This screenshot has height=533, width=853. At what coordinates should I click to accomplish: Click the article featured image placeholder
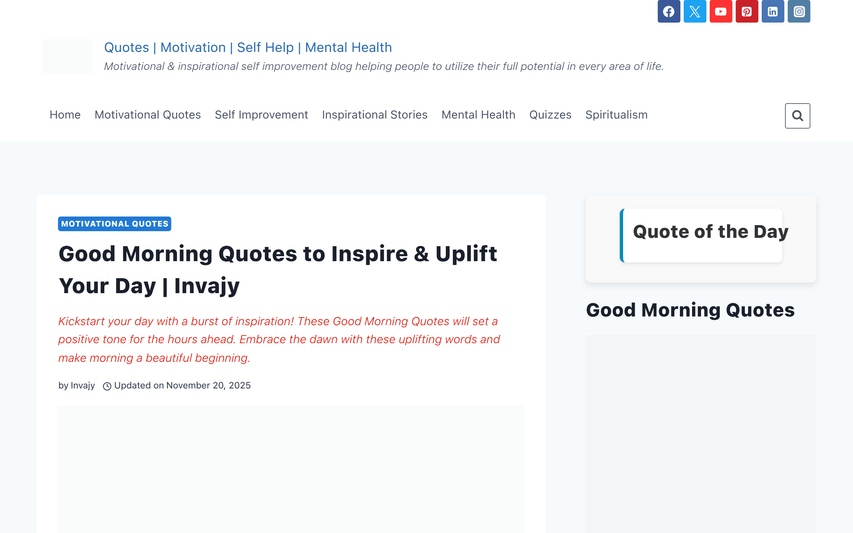[x=291, y=469]
